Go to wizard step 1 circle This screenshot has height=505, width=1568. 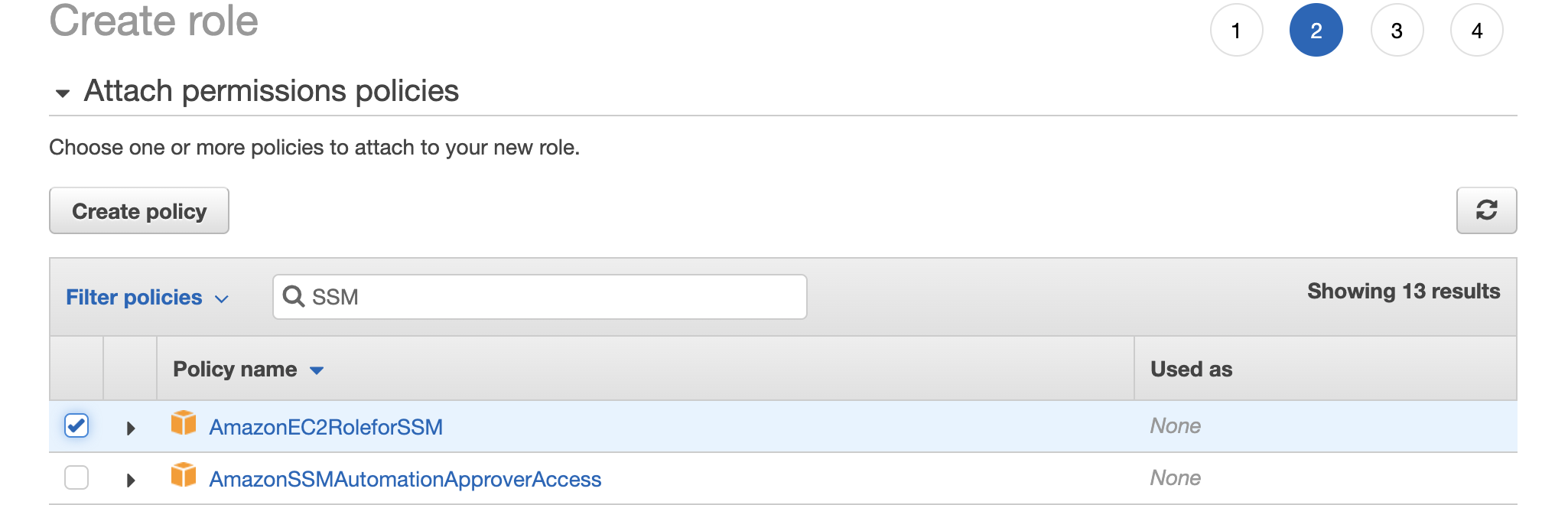click(1236, 31)
